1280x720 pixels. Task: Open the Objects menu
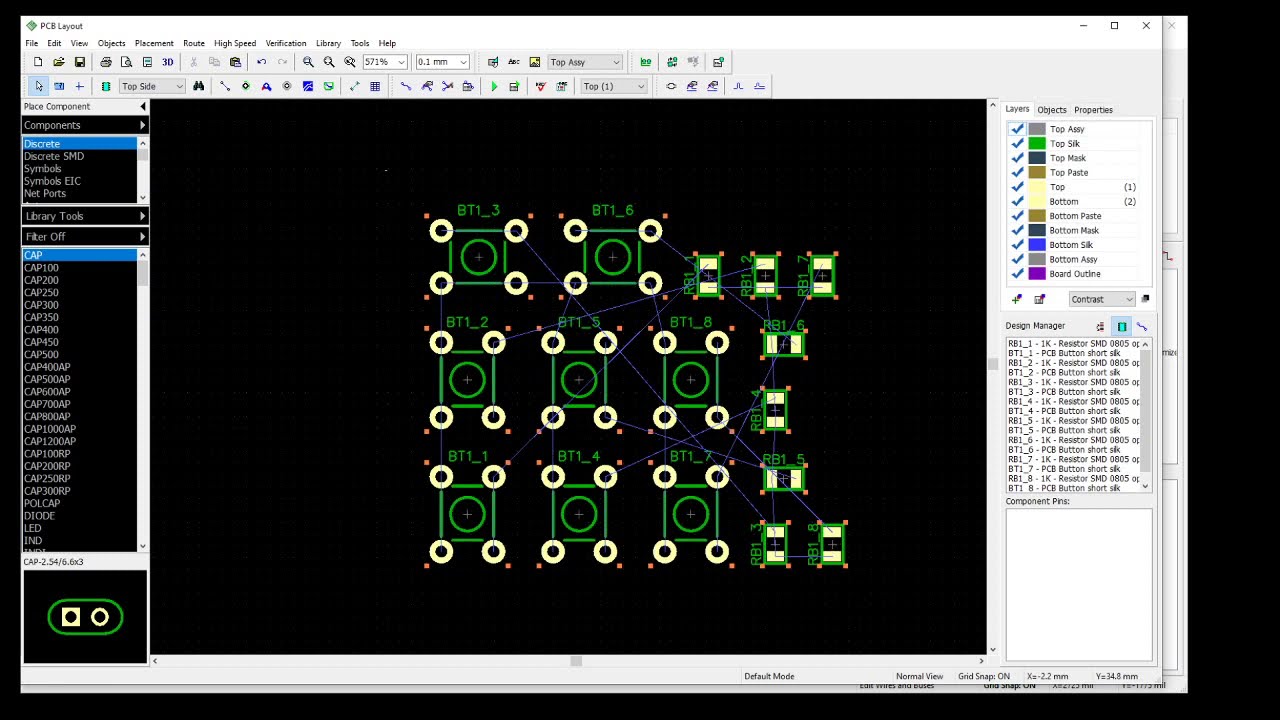click(111, 43)
